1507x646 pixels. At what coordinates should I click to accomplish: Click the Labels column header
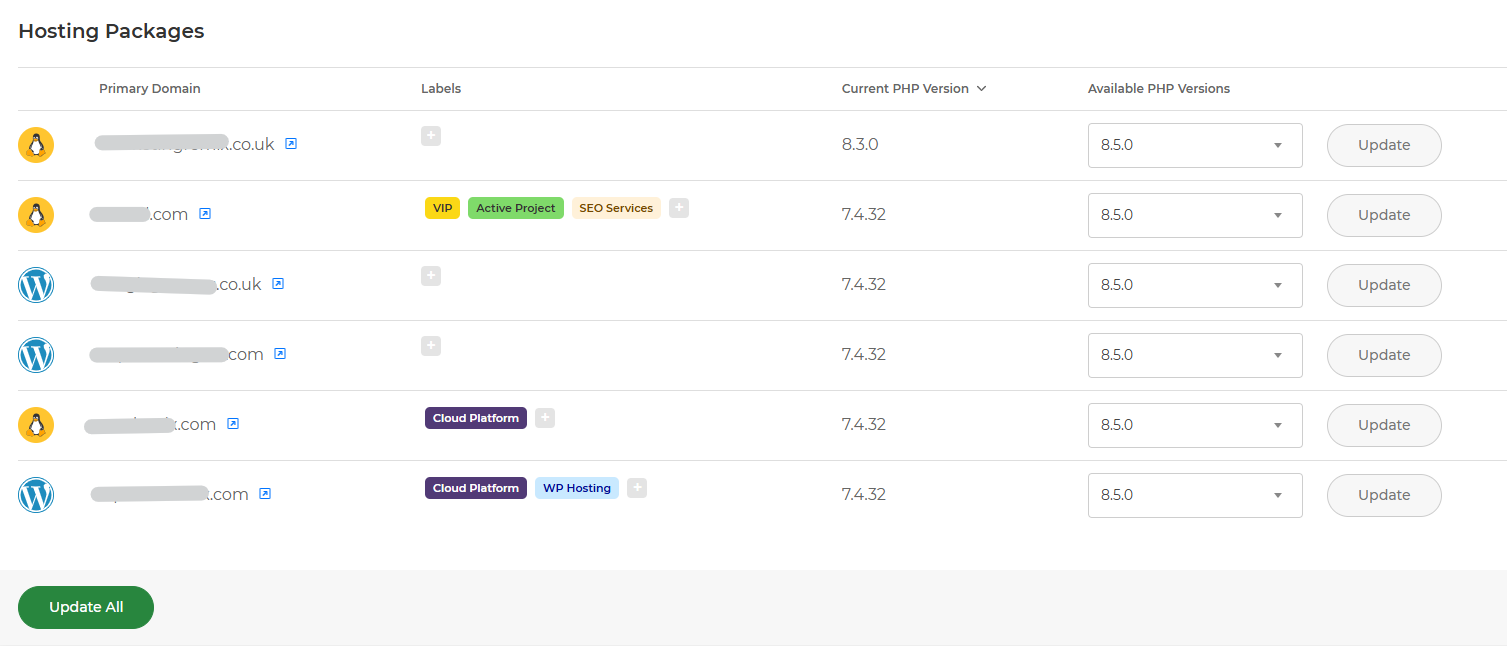[x=441, y=88]
